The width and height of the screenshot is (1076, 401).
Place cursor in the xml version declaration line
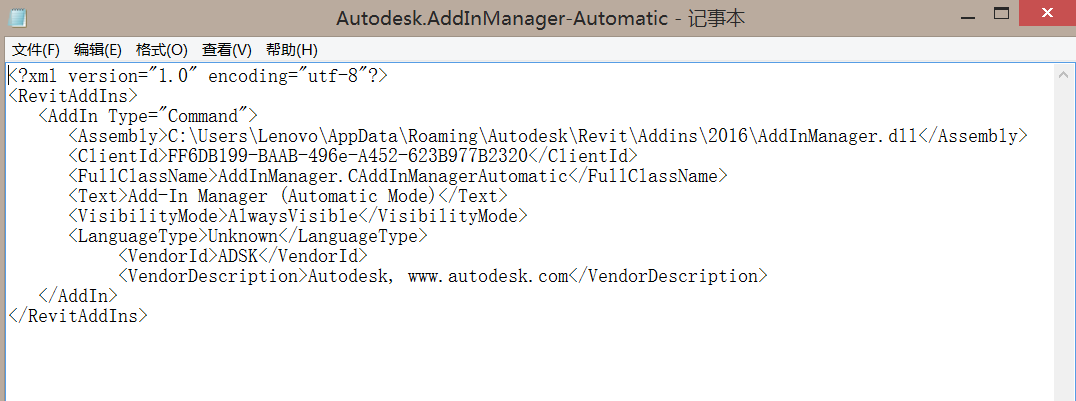(198, 76)
